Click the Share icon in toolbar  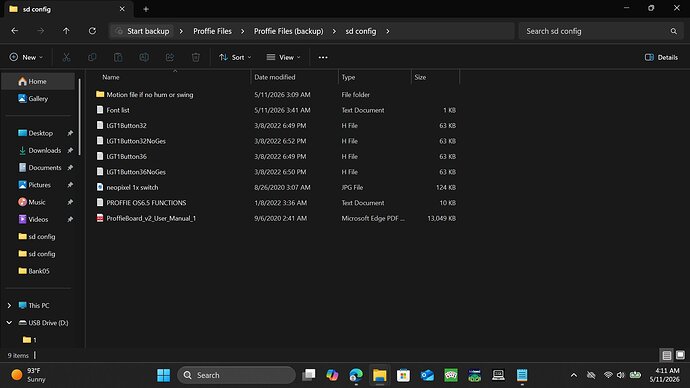[x=170, y=57]
